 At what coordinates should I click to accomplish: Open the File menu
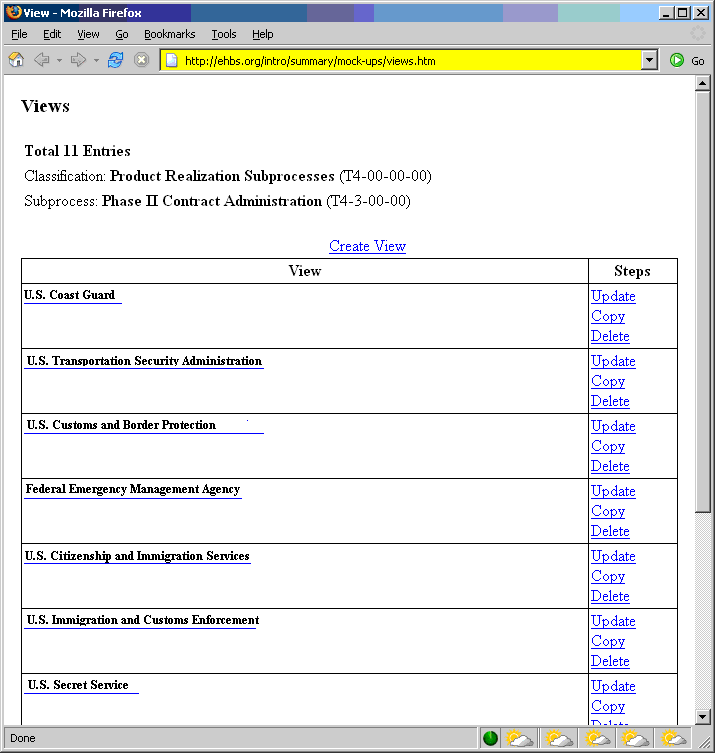19,34
